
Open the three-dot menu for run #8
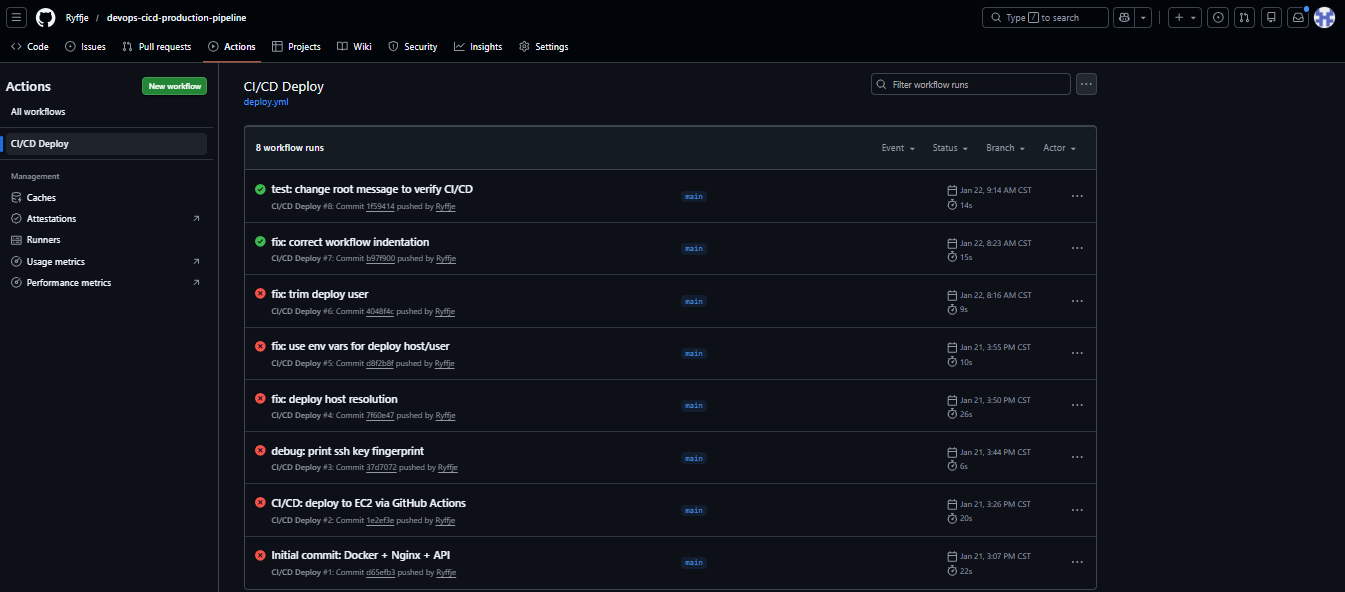(x=1077, y=196)
